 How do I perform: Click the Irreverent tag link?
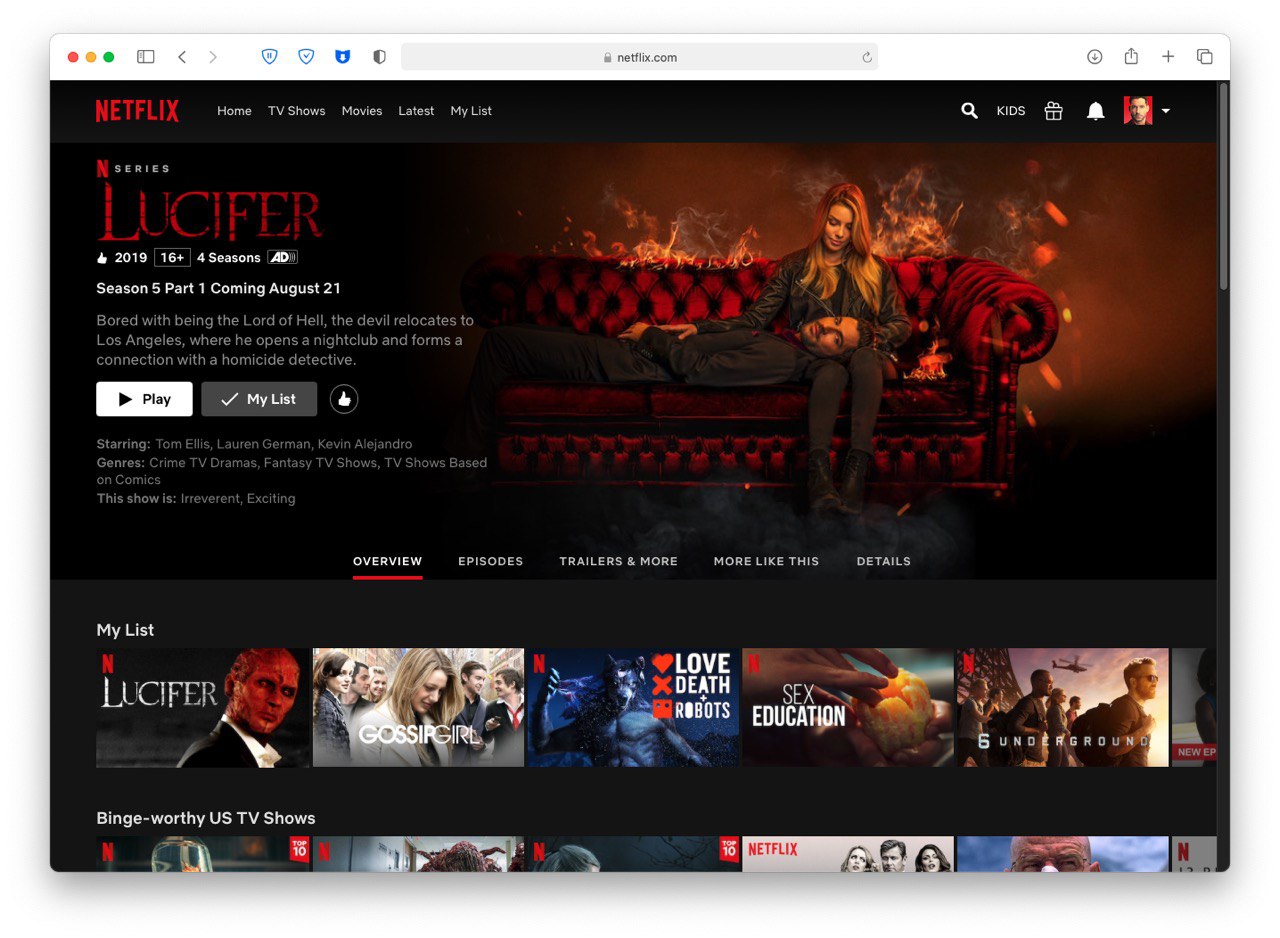[210, 498]
